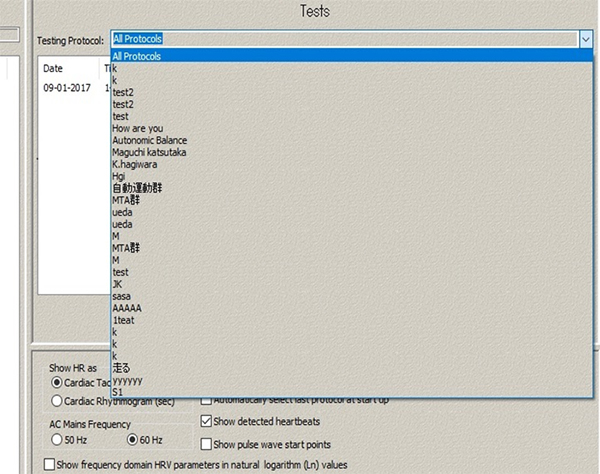
Task: Click the 09-01-2017 test date row
Action: [x=66, y=88]
